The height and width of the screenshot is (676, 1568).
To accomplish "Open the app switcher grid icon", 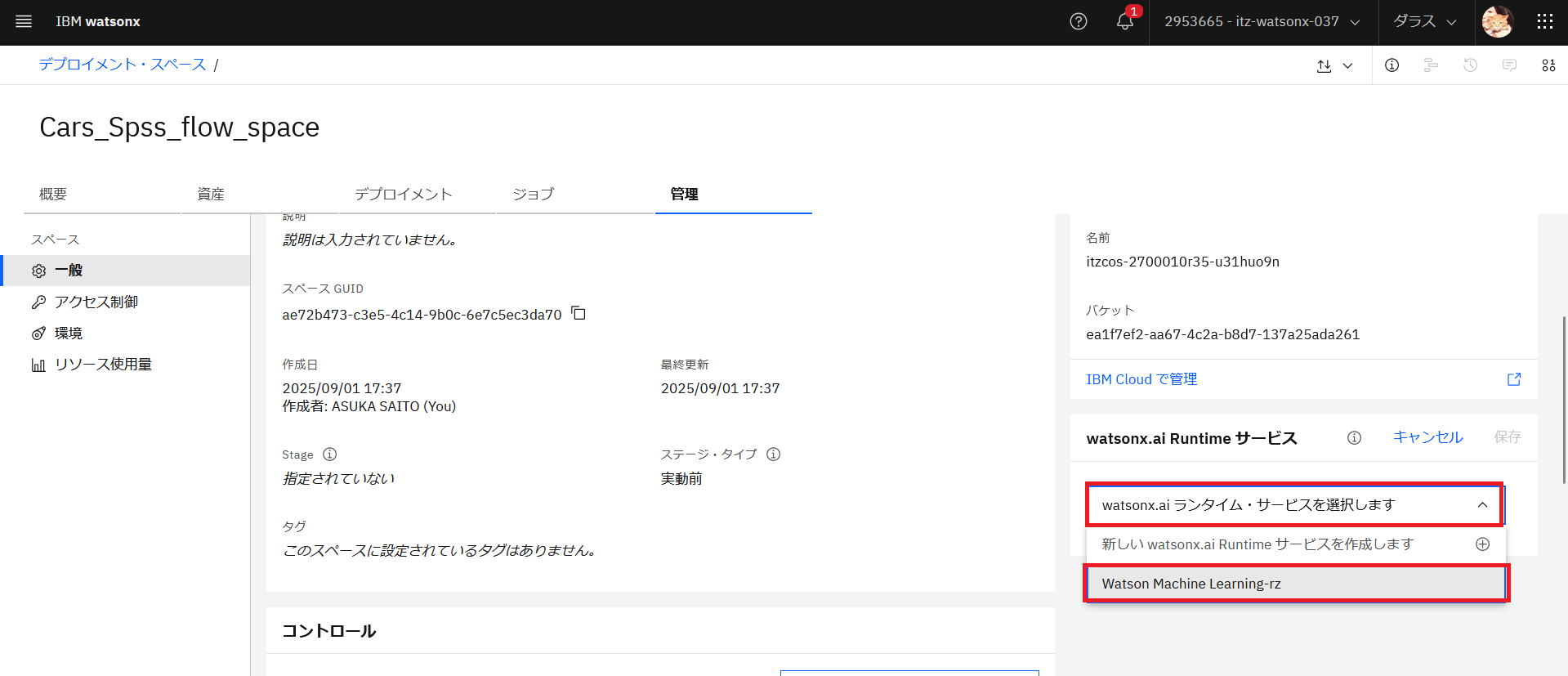I will pyautogui.click(x=1544, y=22).
